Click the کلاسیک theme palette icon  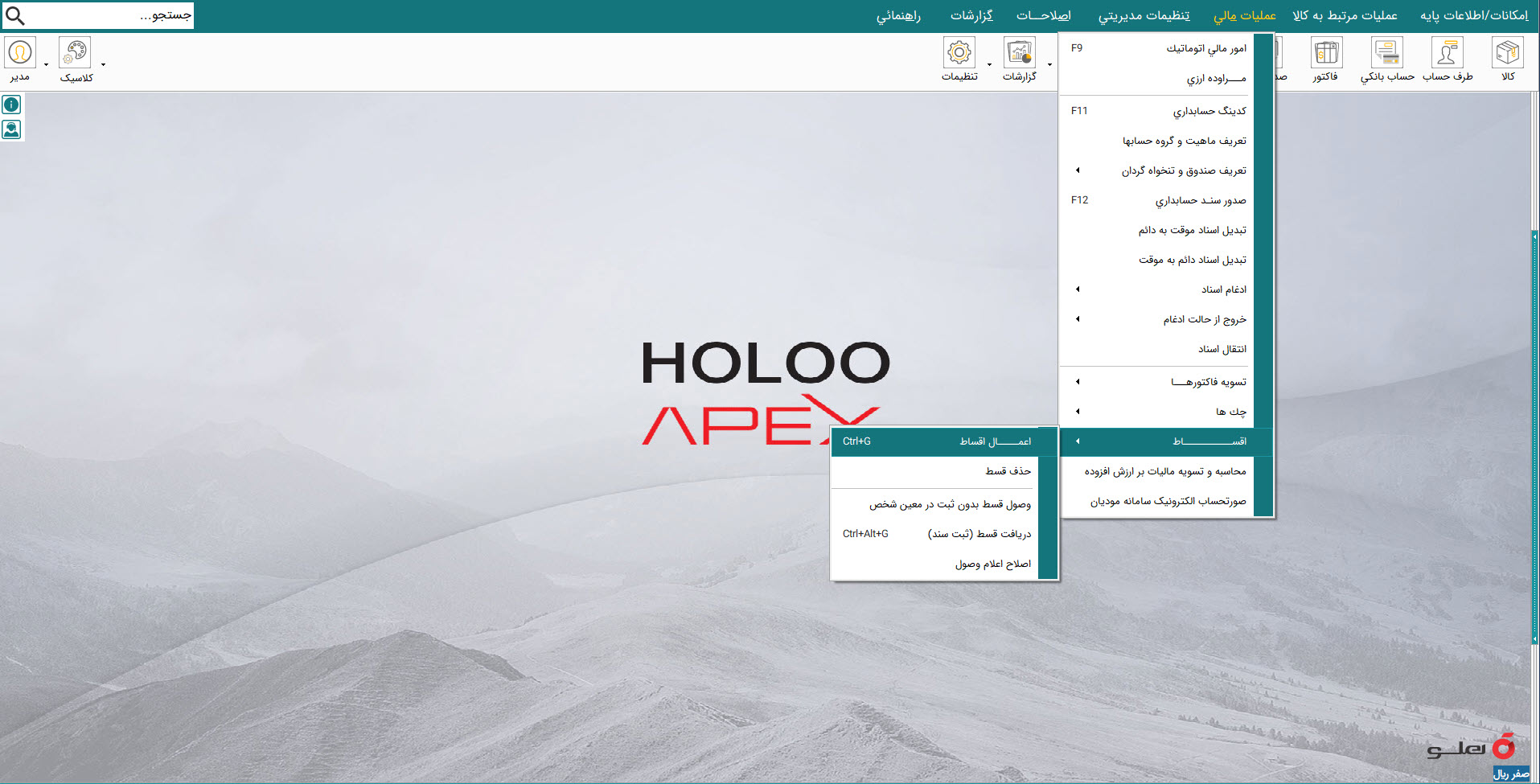pos(75,53)
